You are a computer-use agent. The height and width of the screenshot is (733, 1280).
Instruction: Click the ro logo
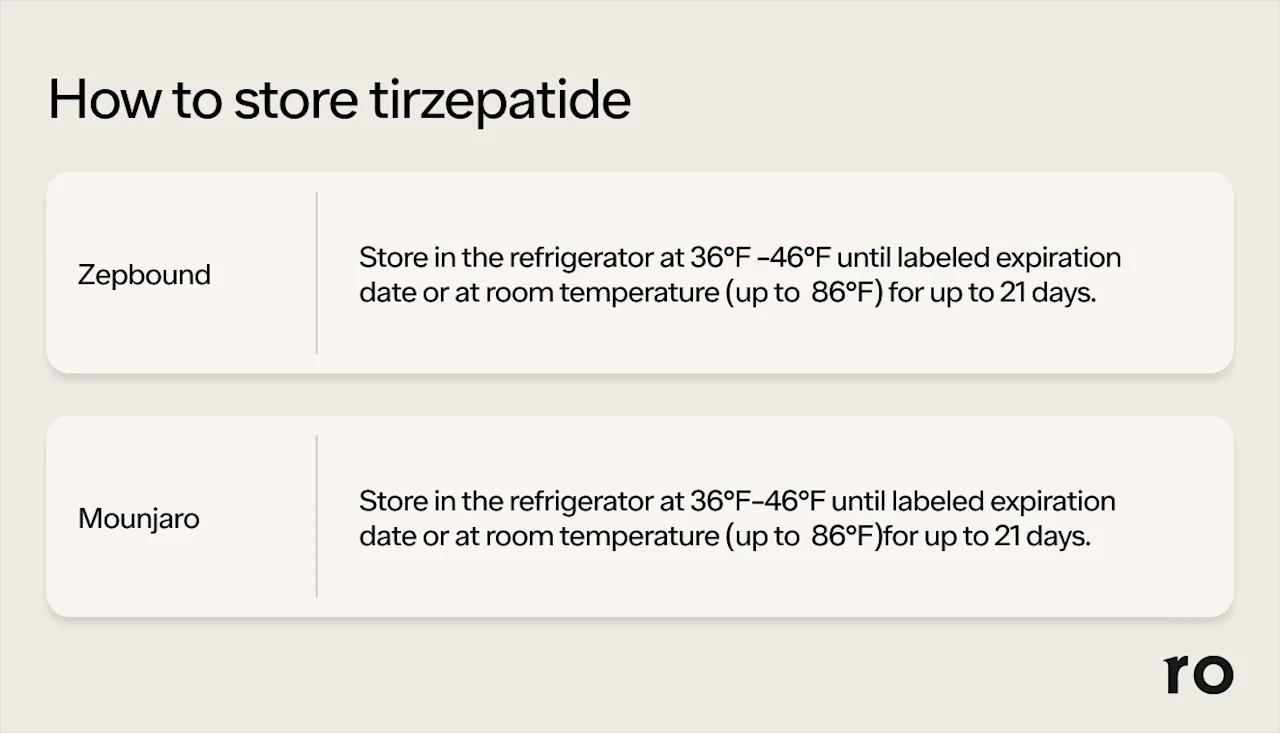point(1198,675)
